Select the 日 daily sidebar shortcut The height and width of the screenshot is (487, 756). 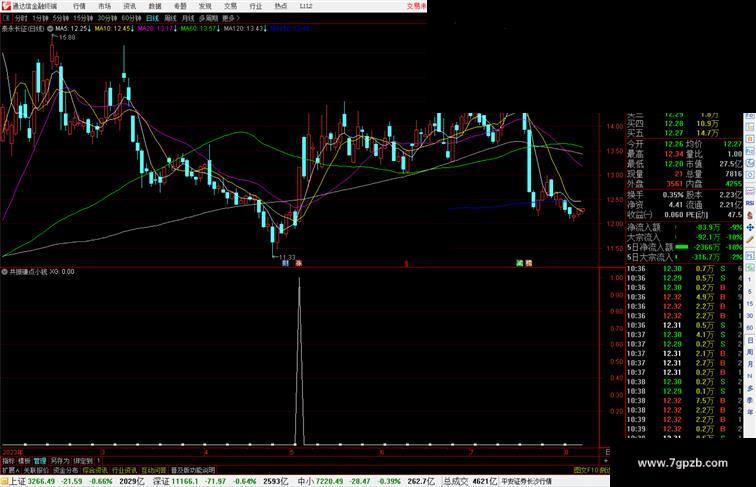pos(750,340)
